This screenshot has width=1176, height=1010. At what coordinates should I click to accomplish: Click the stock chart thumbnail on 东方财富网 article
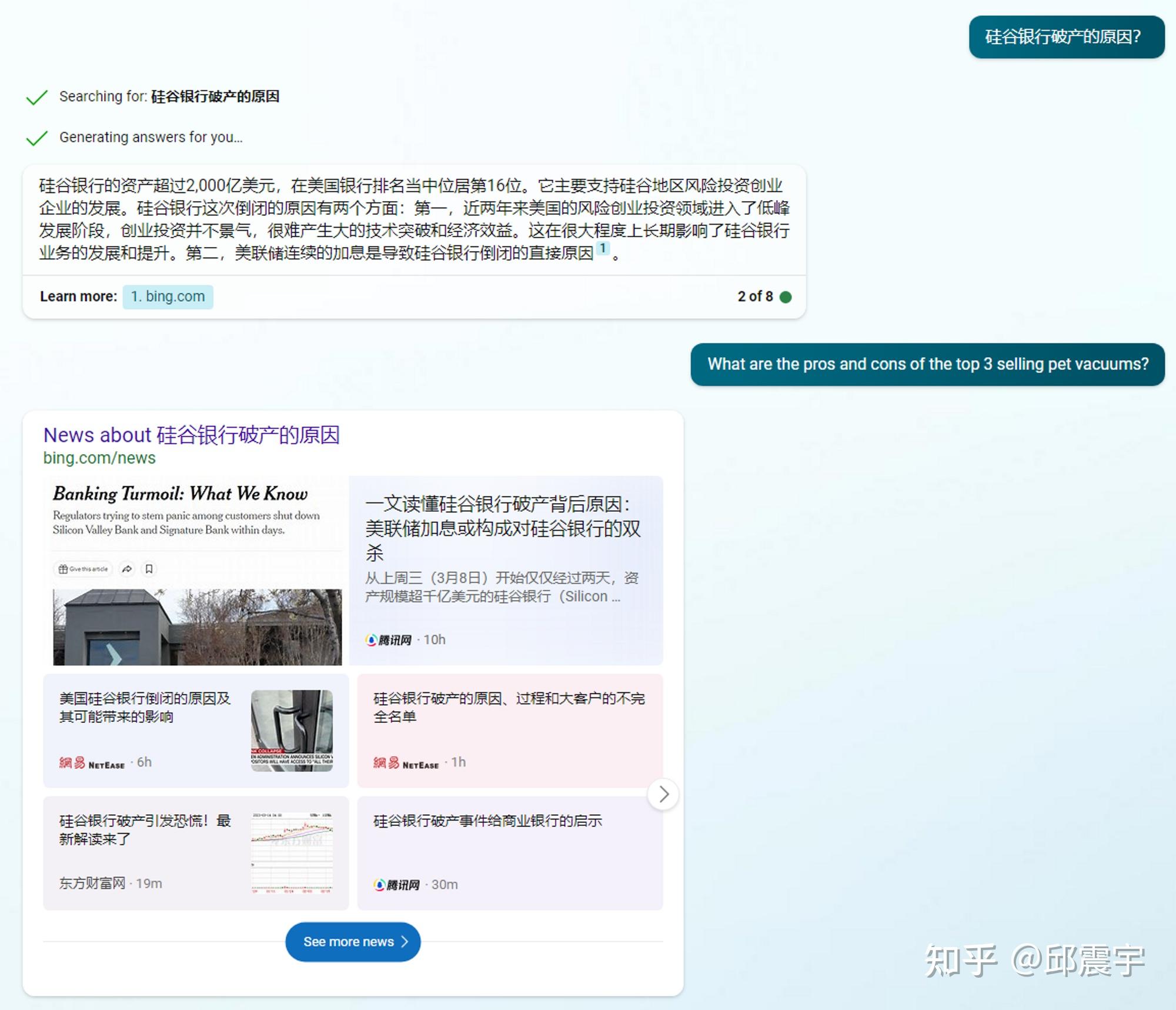(x=292, y=853)
